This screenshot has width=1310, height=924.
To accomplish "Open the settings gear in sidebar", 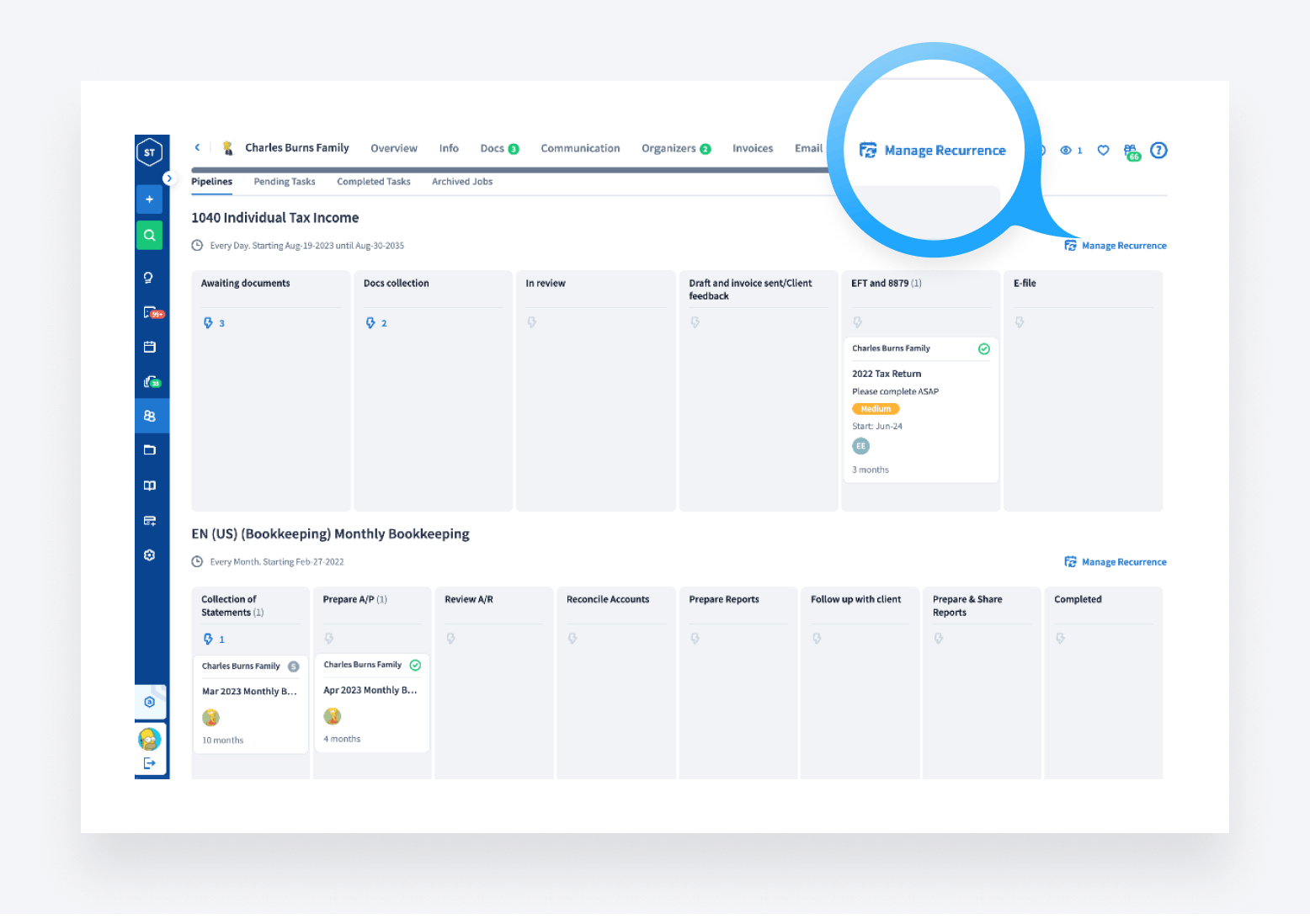I will pos(150,555).
